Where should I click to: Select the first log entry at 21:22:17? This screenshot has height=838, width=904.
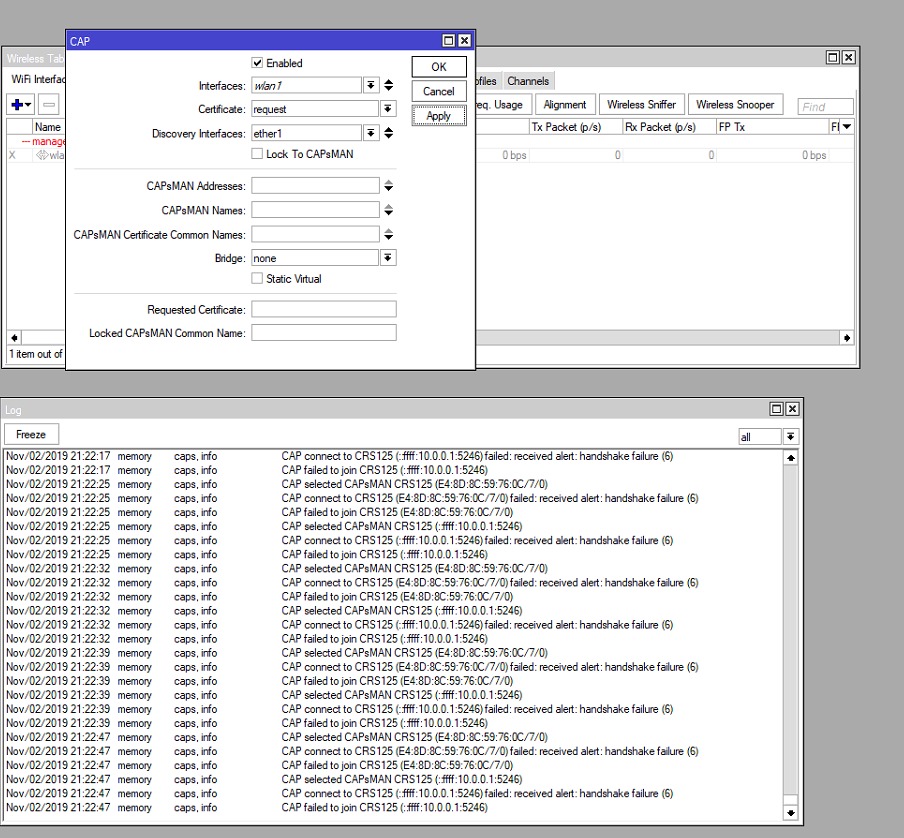[393, 456]
